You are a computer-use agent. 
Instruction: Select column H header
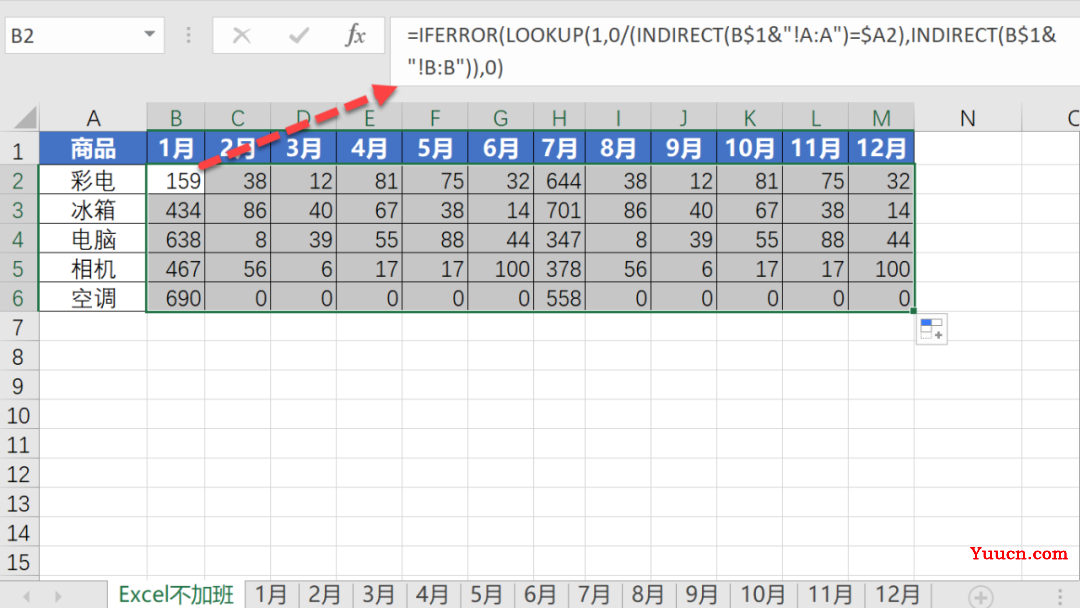pyautogui.click(x=559, y=118)
